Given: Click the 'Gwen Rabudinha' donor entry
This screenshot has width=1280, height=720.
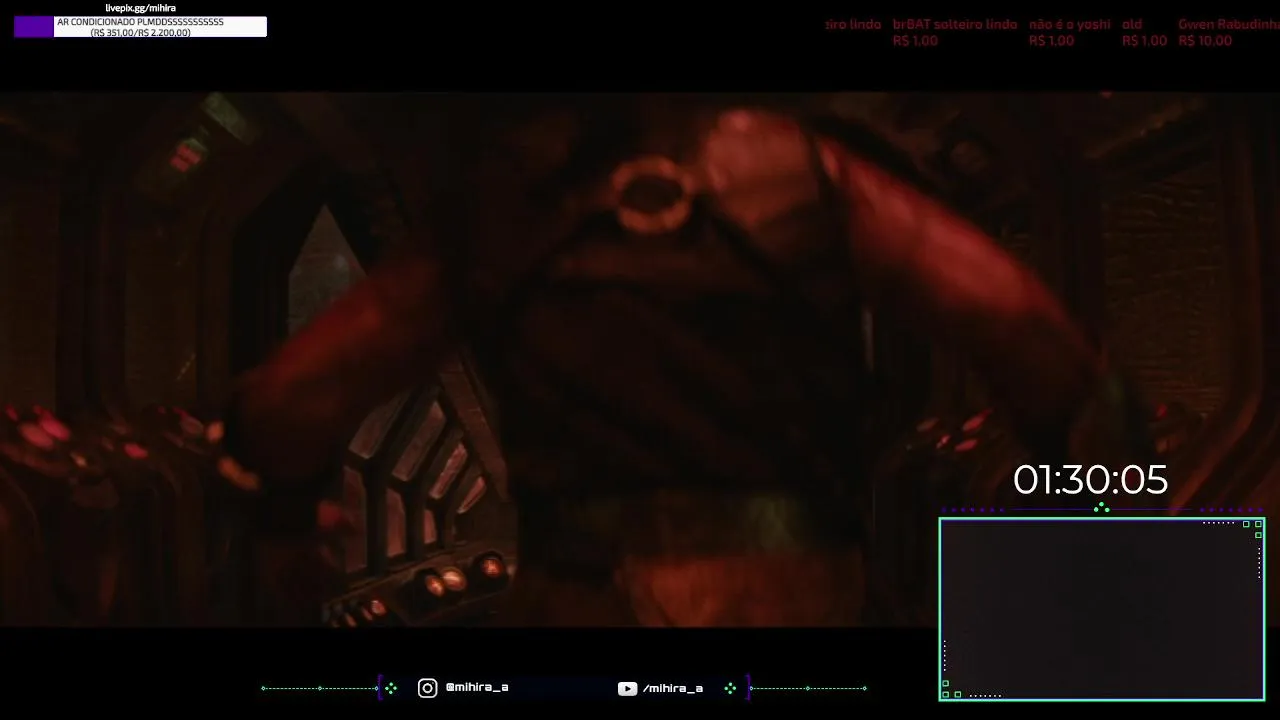Looking at the screenshot, I should click(1229, 32).
